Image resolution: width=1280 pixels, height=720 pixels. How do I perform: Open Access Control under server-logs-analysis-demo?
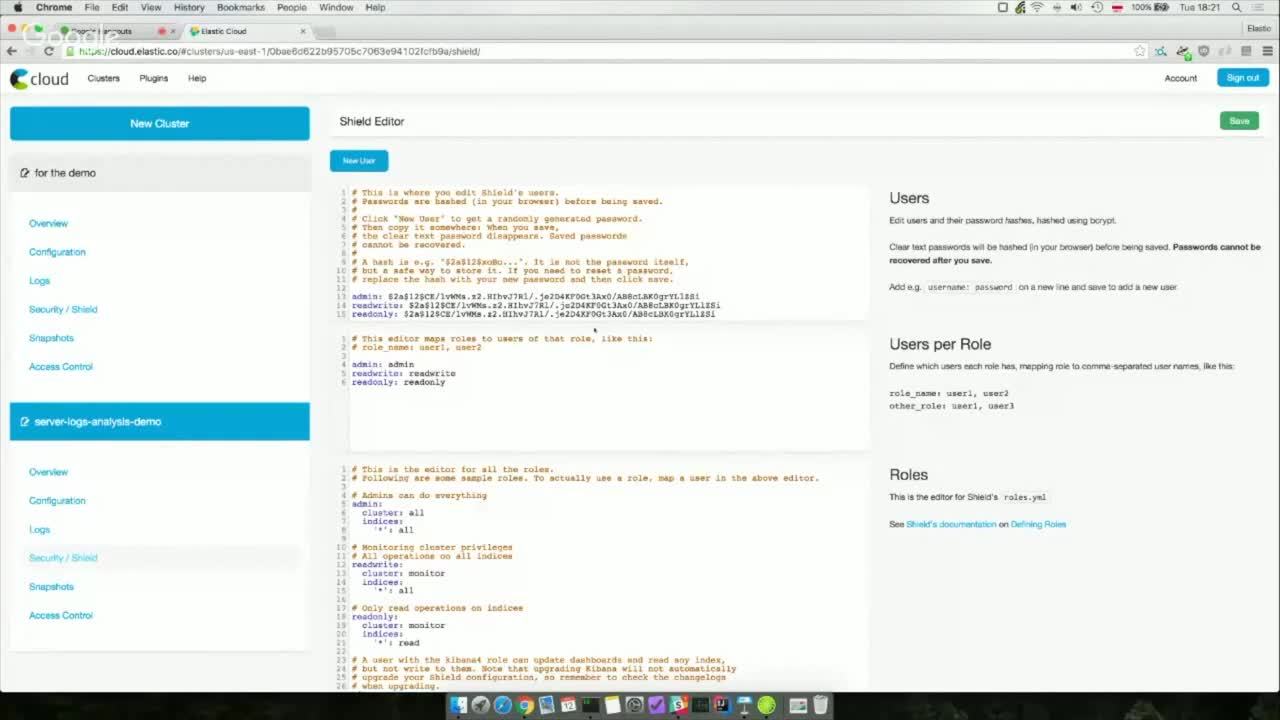pyautogui.click(x=60, y=616)
